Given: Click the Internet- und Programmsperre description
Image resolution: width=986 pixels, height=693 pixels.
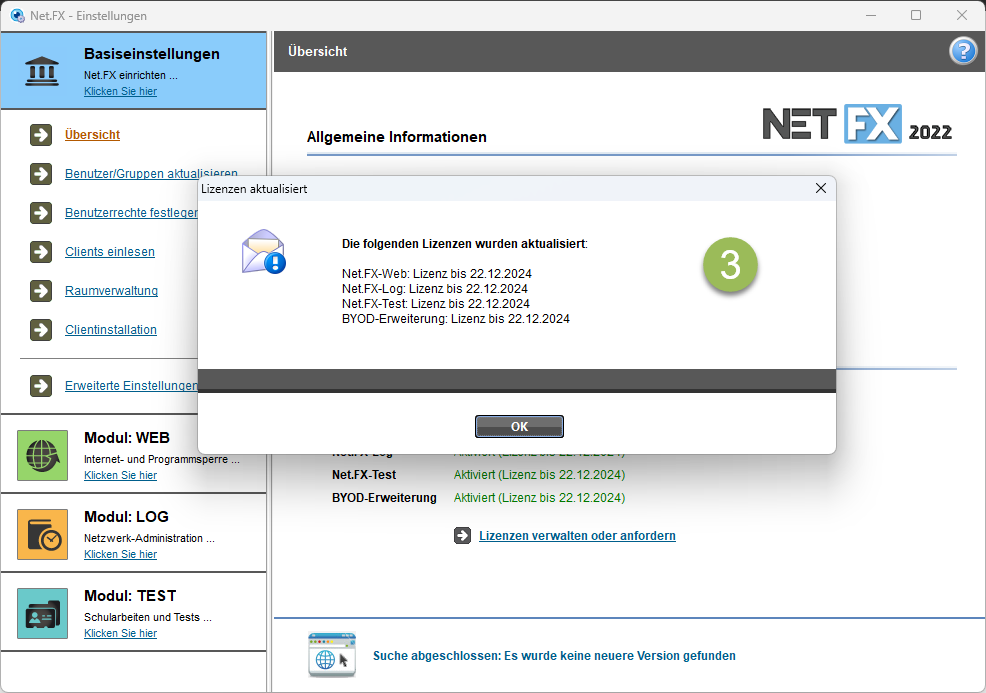Looking at the screenshot, I should (162, 459).
